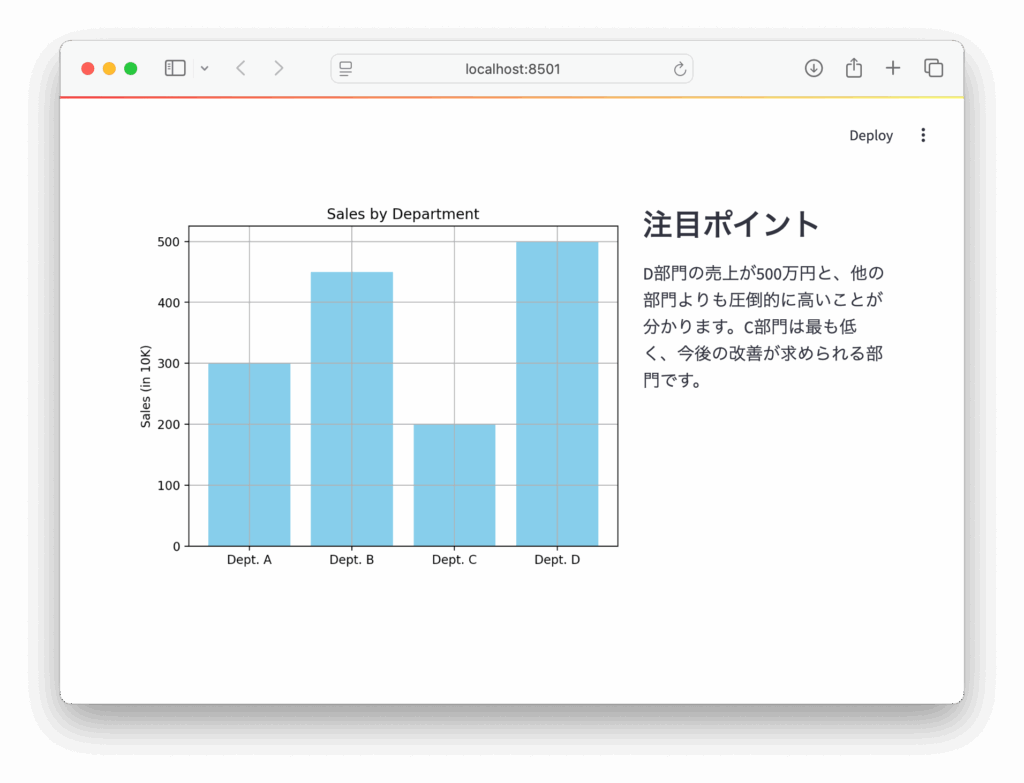Click the 注目ポイント heading
The image size is (1024, 783).
[x=731, y=224]
